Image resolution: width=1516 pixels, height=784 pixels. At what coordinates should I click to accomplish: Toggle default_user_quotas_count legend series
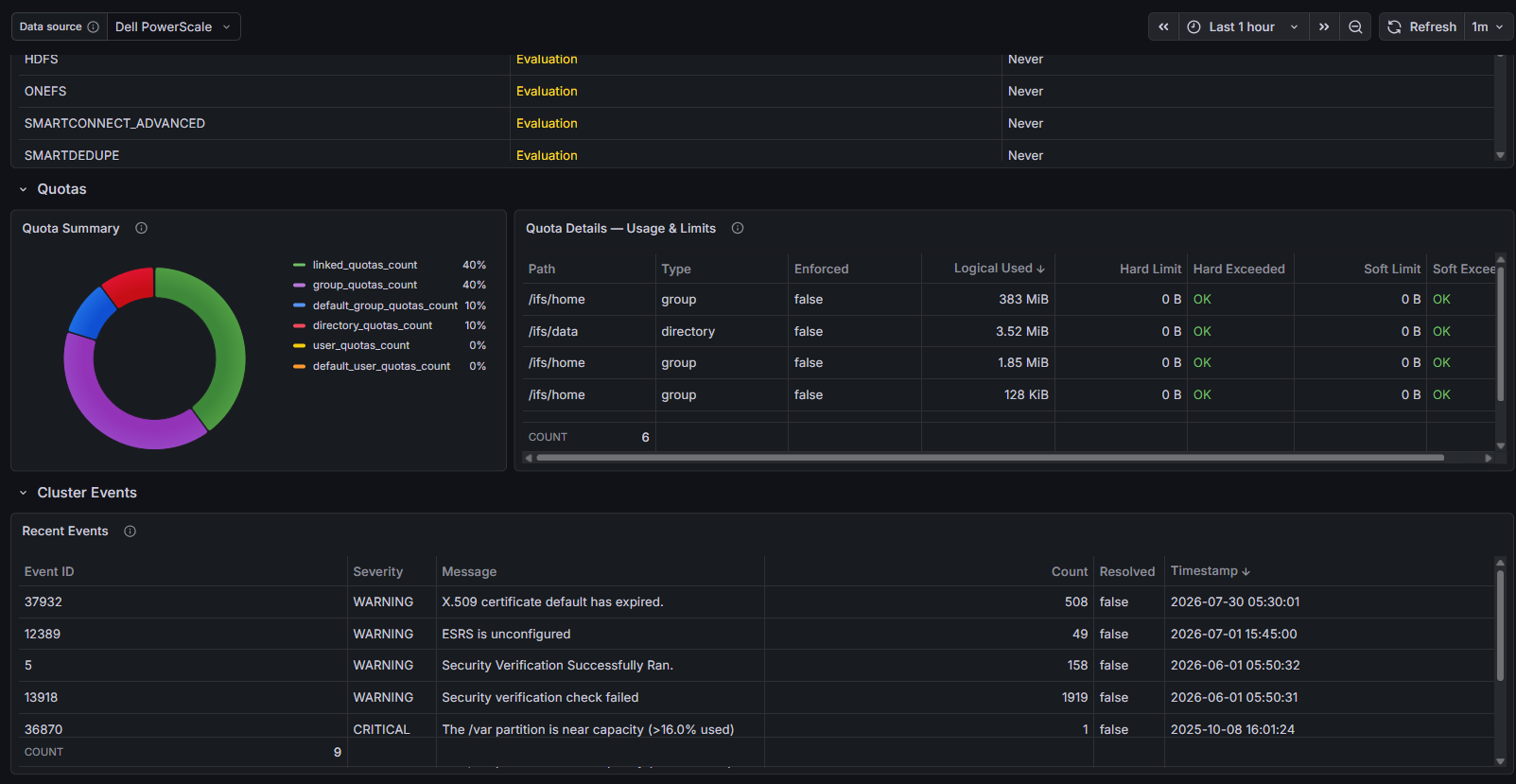(x=381, y=366)
